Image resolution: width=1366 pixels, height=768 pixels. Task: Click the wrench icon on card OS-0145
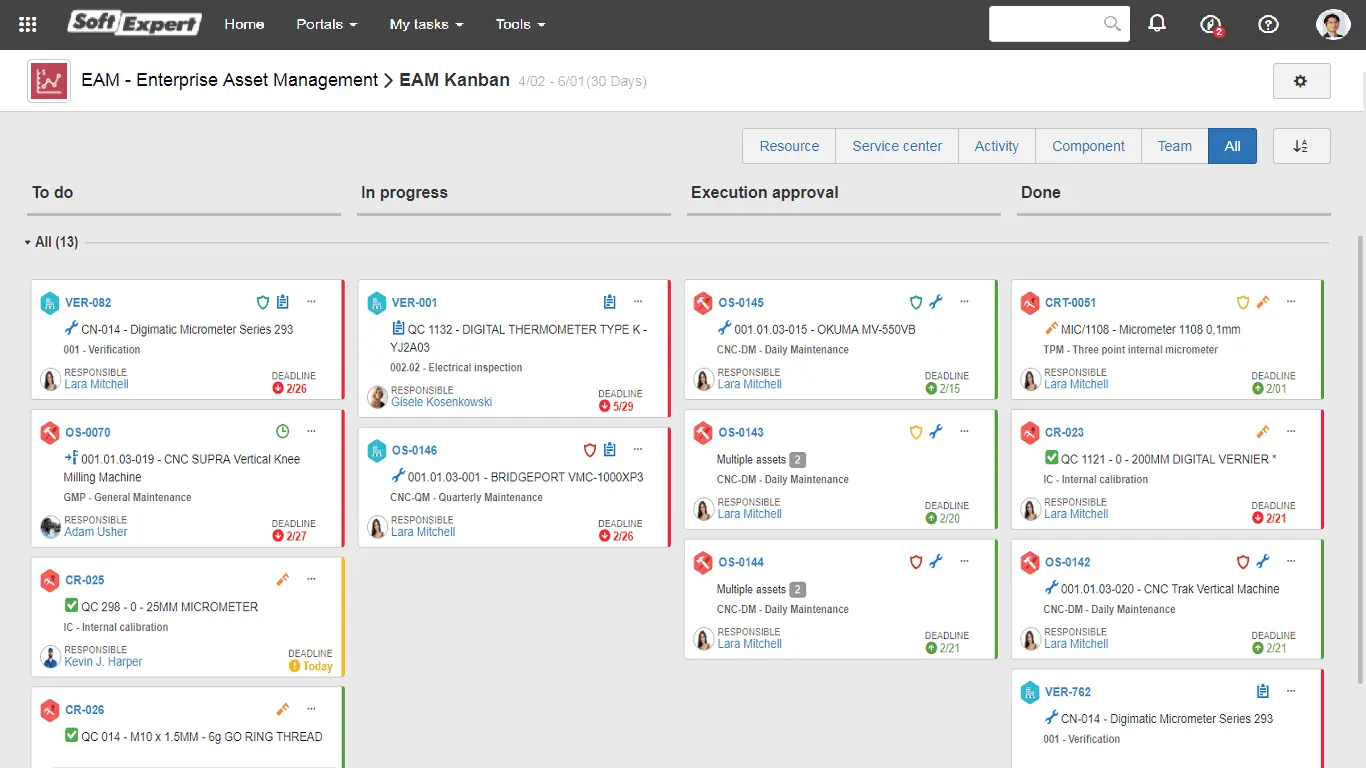pos(936,302)
